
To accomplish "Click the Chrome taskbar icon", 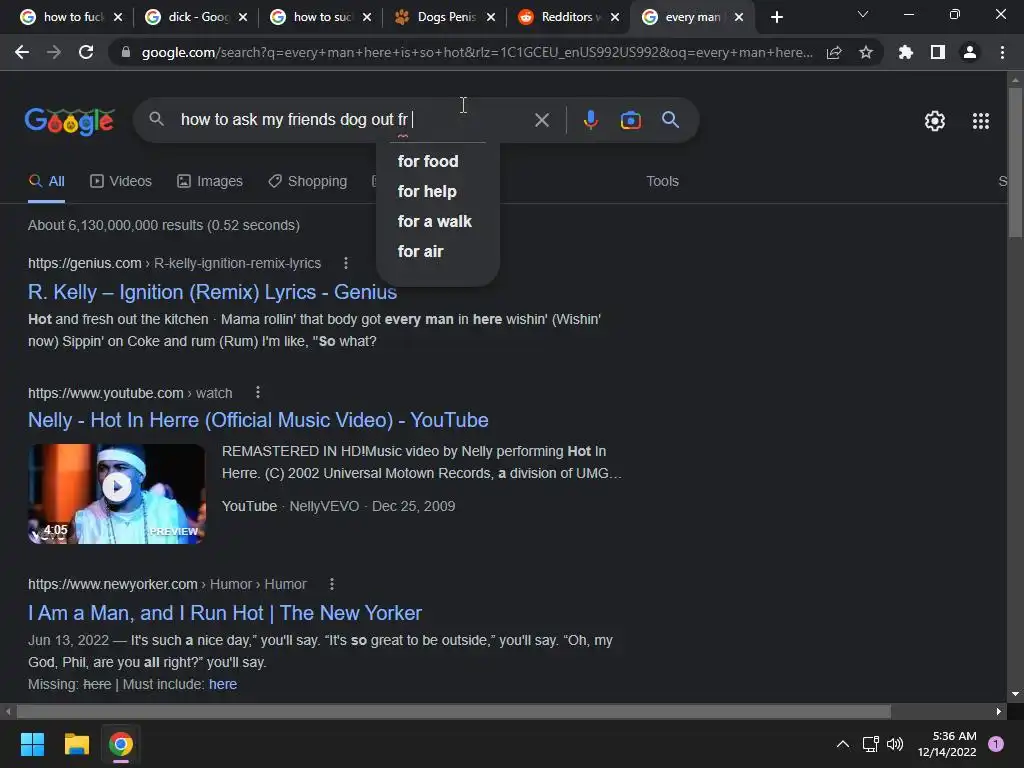I will [121, 744].
